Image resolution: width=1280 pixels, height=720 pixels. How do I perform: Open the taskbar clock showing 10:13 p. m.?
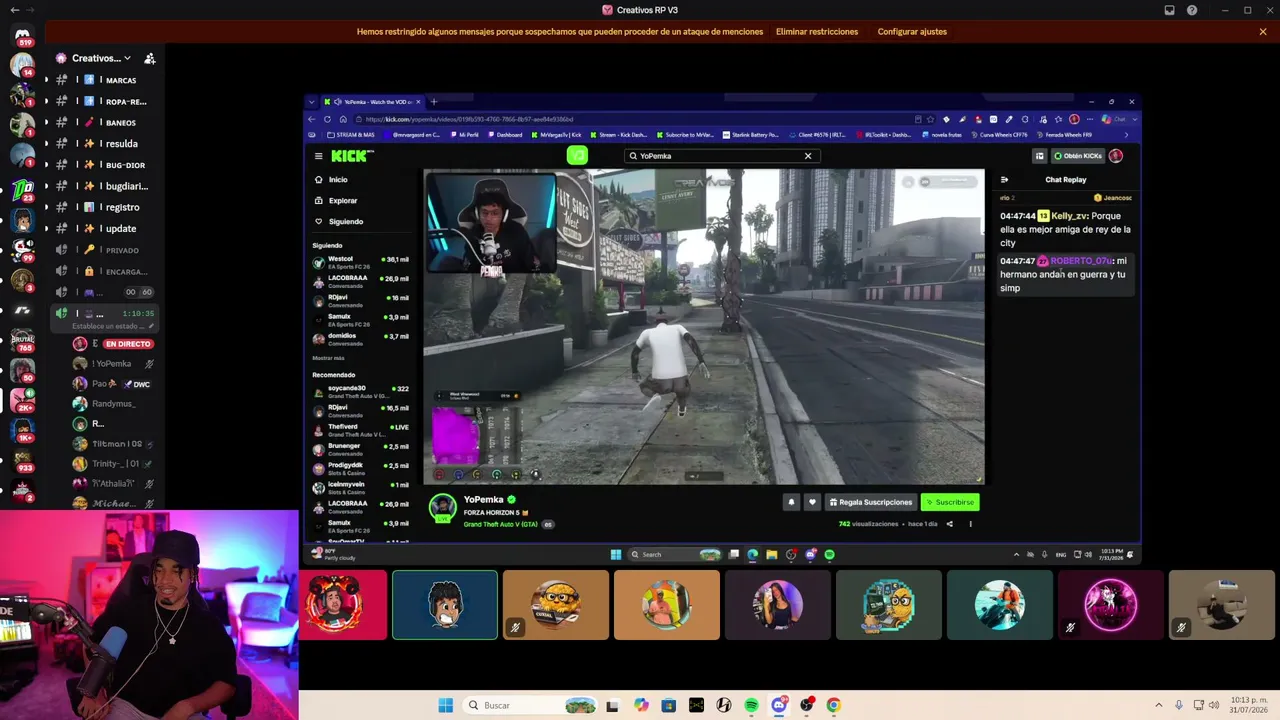coord(1249,705)
